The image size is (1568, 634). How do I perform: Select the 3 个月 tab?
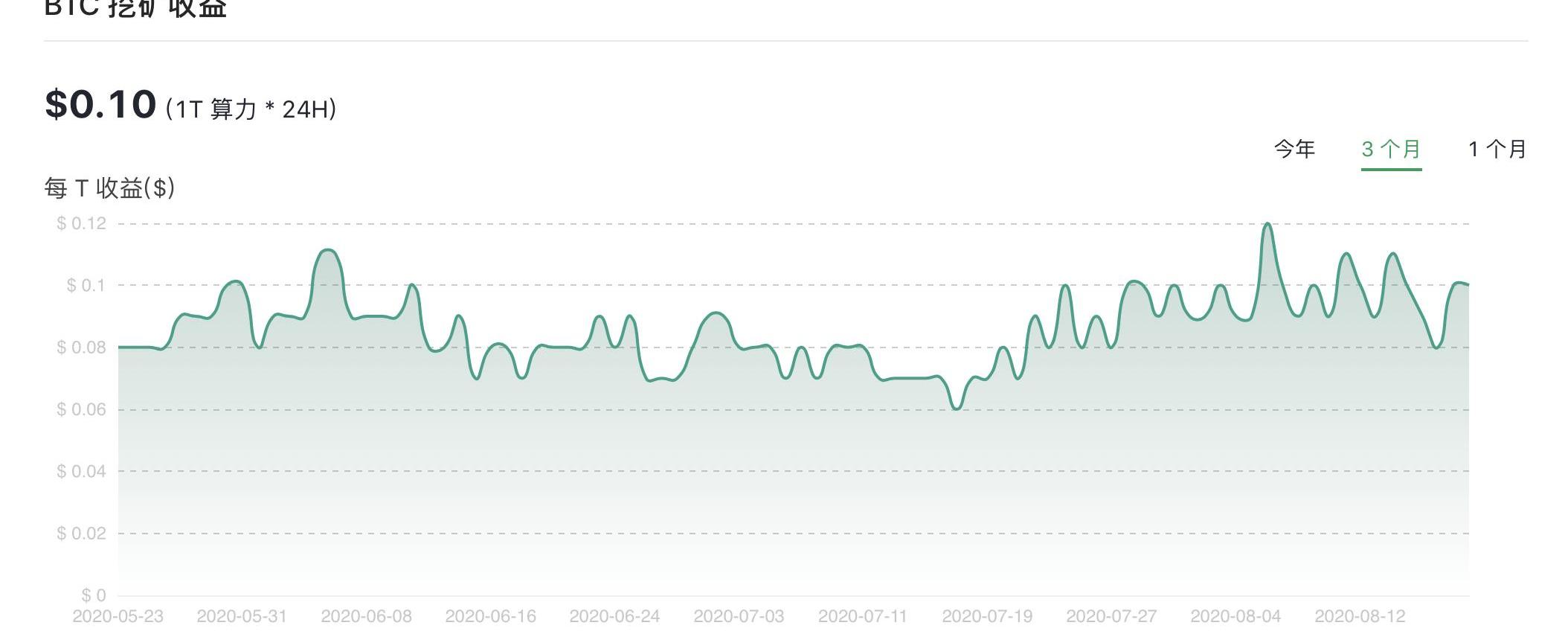1391,150
